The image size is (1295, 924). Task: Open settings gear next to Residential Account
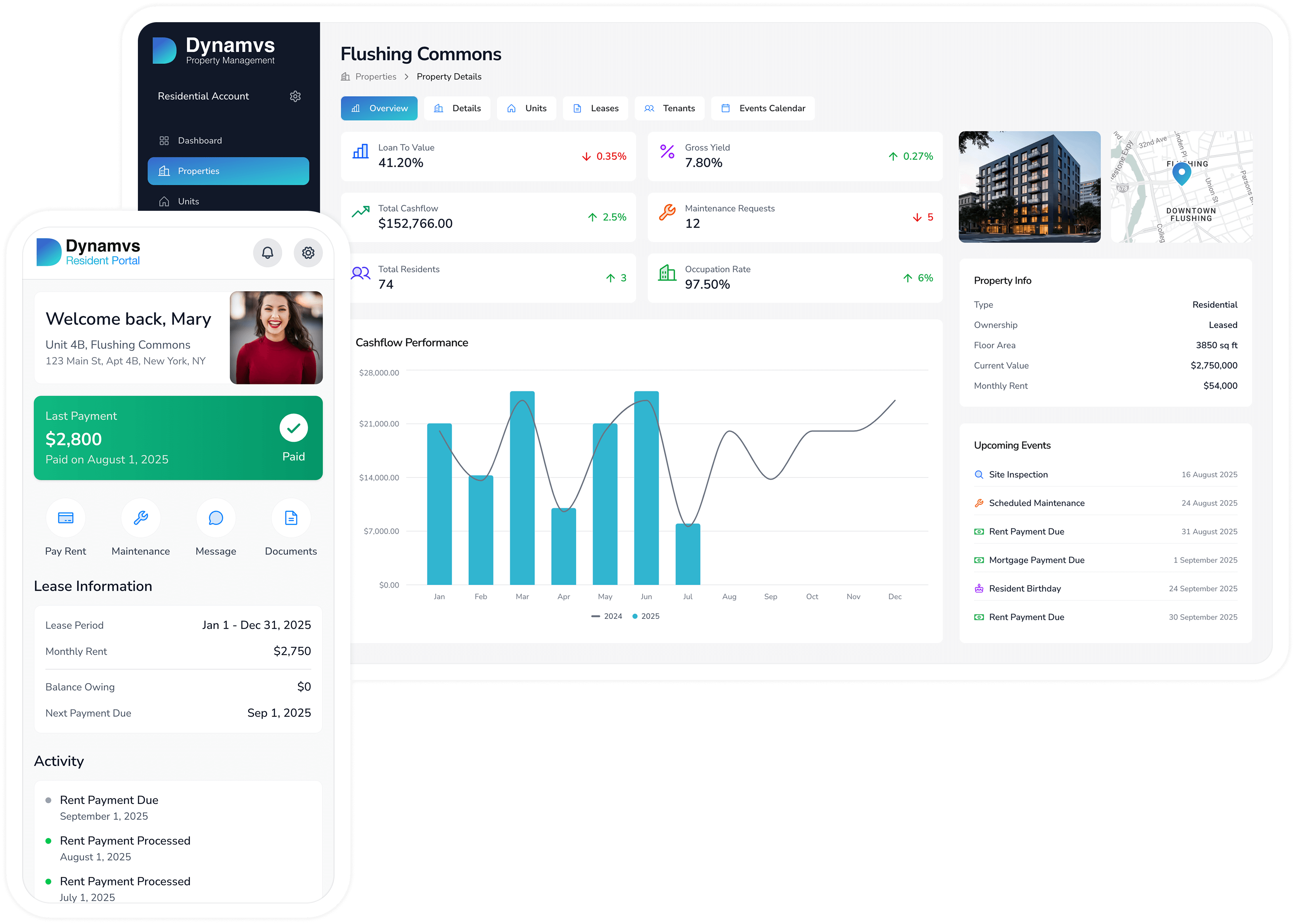tap(295, 96)
